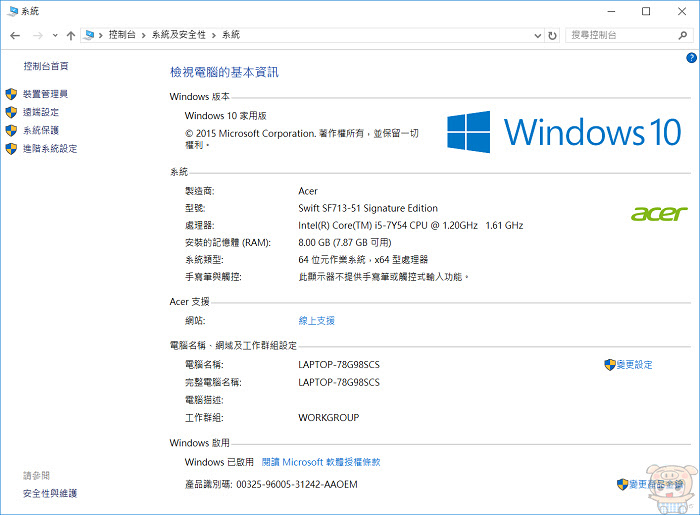
Task: Click the forward navigation arrow
Action: (x=38, y=35)
